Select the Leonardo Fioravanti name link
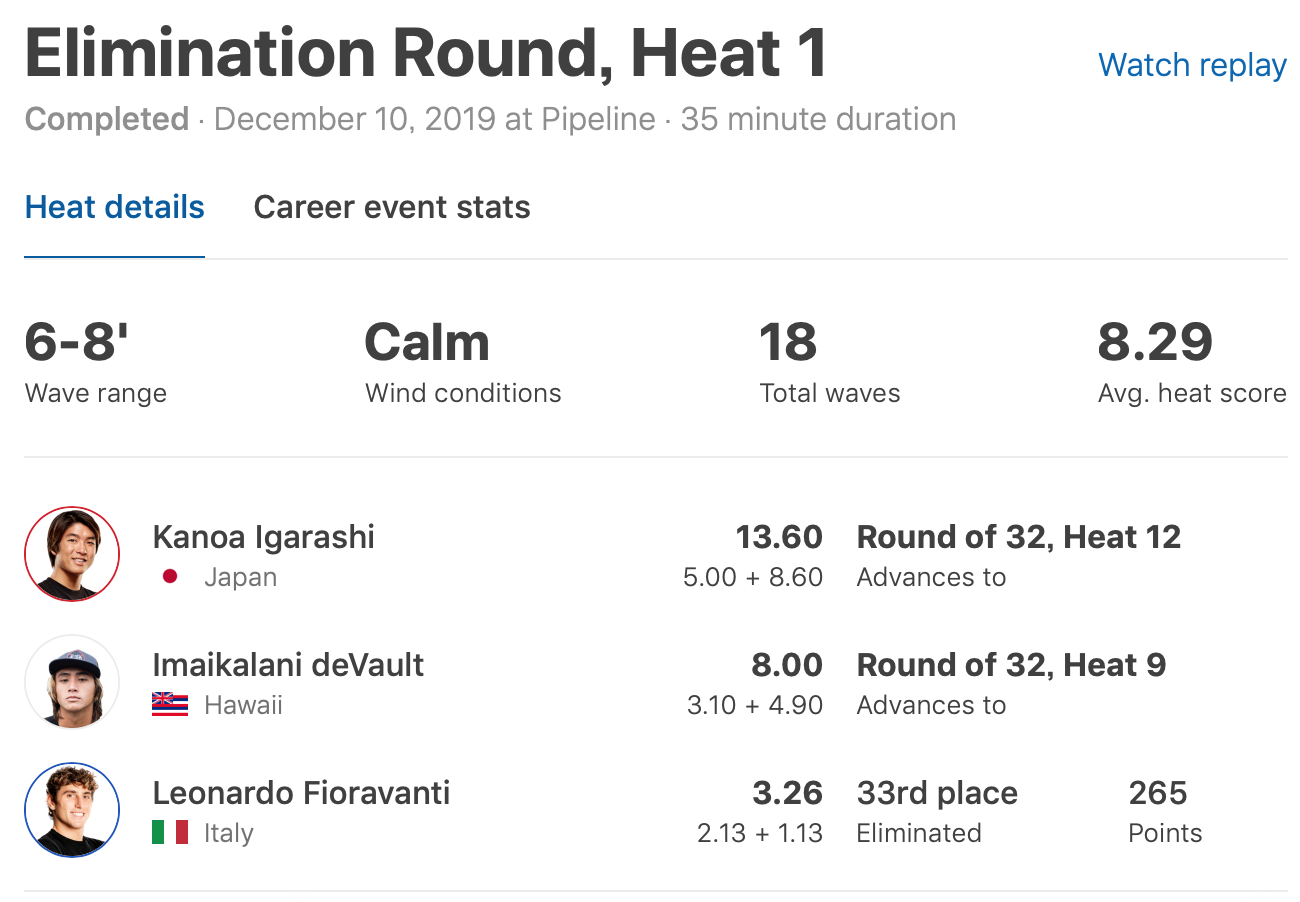 tap(301, 793)
